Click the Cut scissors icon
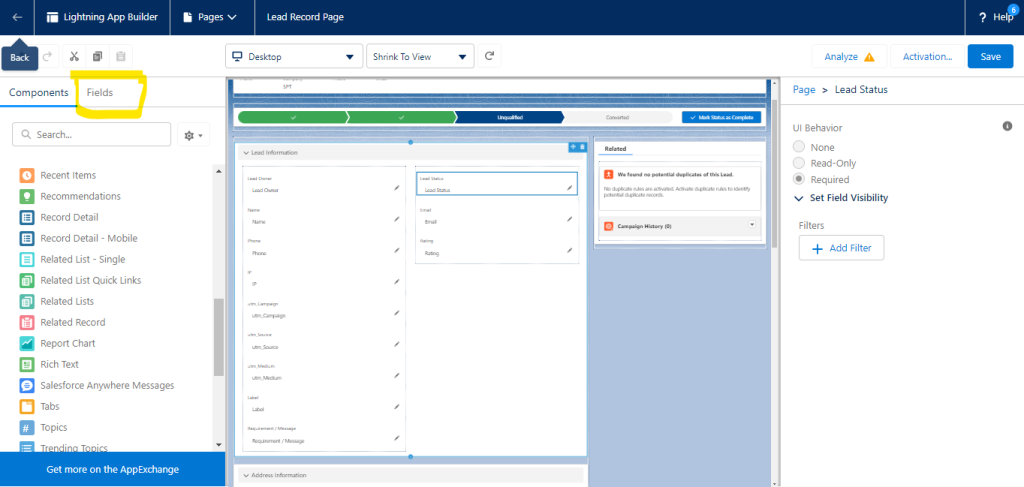Image resolution: width=1024 pixels, height=487 pixels. (x=74, y=57)
